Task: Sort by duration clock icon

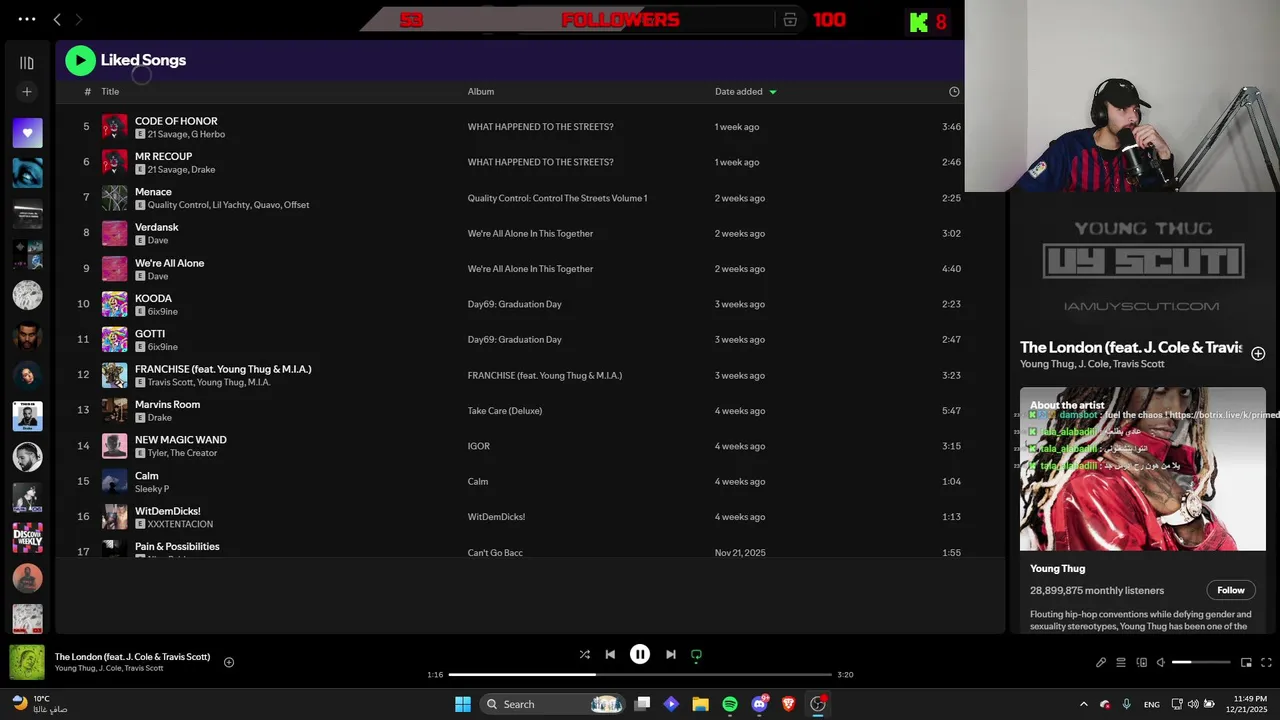Action: [x=954, y=92]
